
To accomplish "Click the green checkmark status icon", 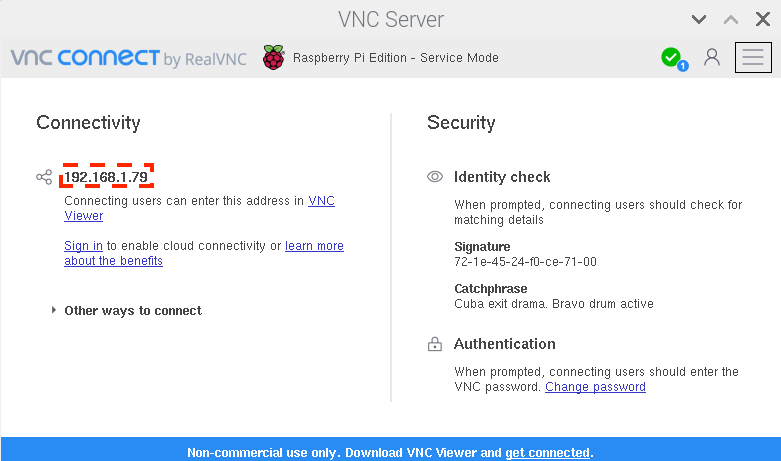I will pos(670,57).
